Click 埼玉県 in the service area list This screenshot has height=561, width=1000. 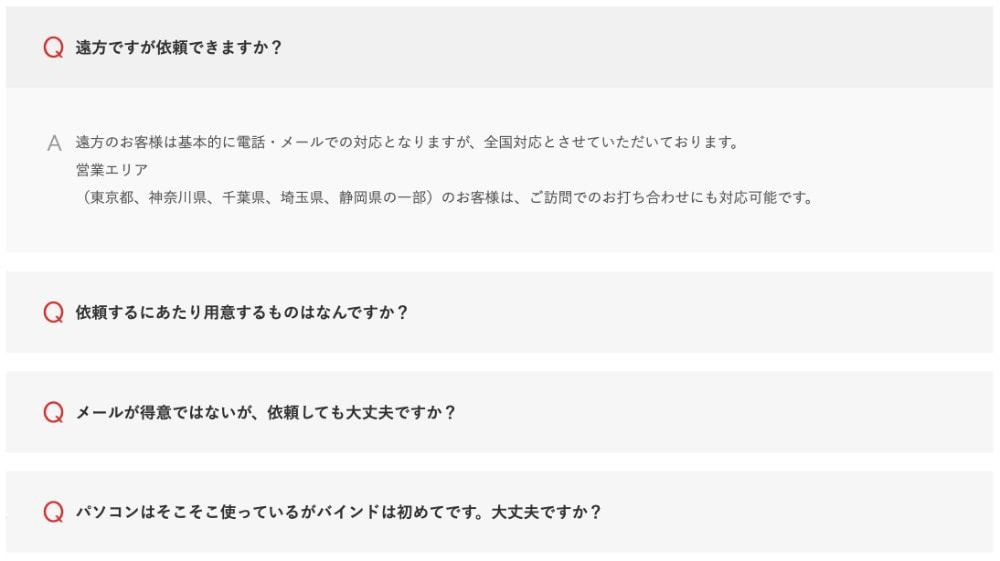(302, 198)
